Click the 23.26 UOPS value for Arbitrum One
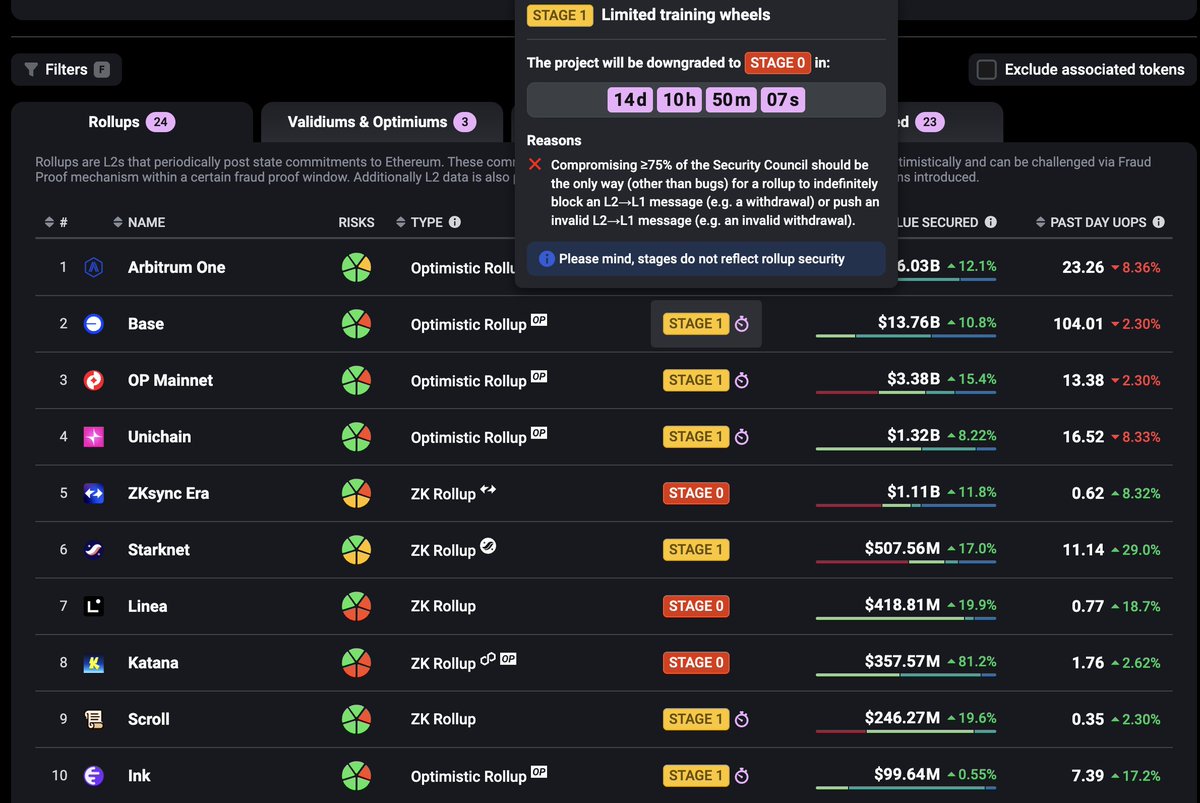The image size is (1200, 803). (x=1083, y=267)
